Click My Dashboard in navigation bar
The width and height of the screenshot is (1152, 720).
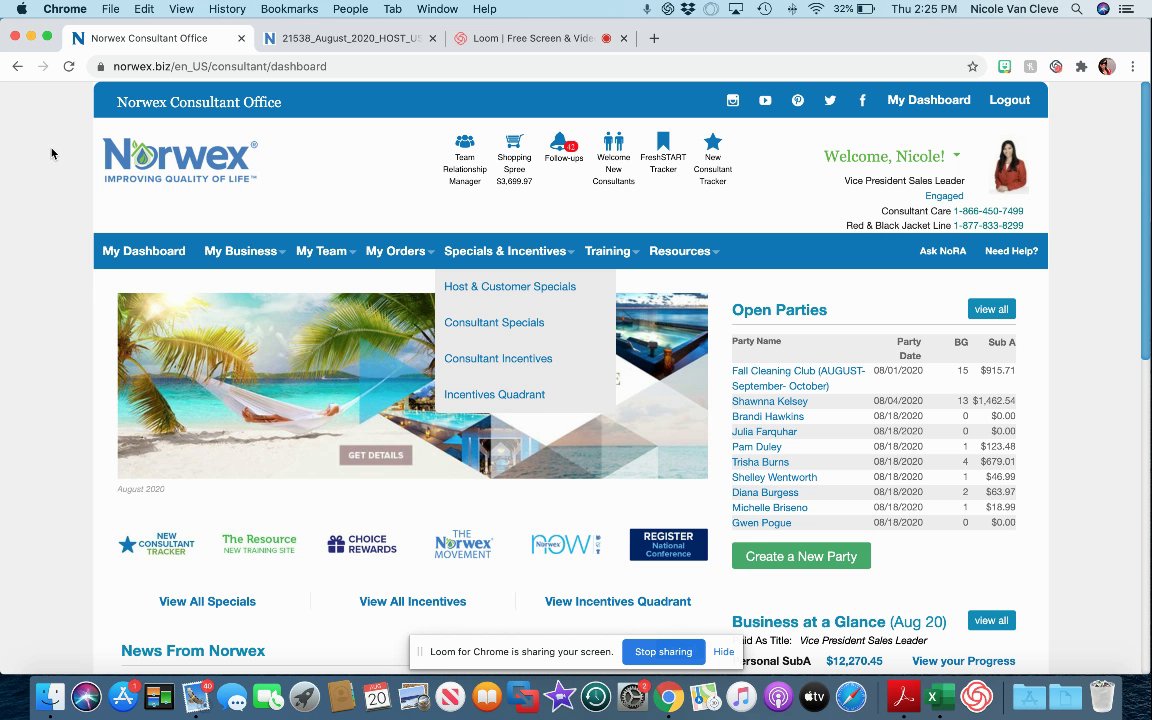point(144,251)
